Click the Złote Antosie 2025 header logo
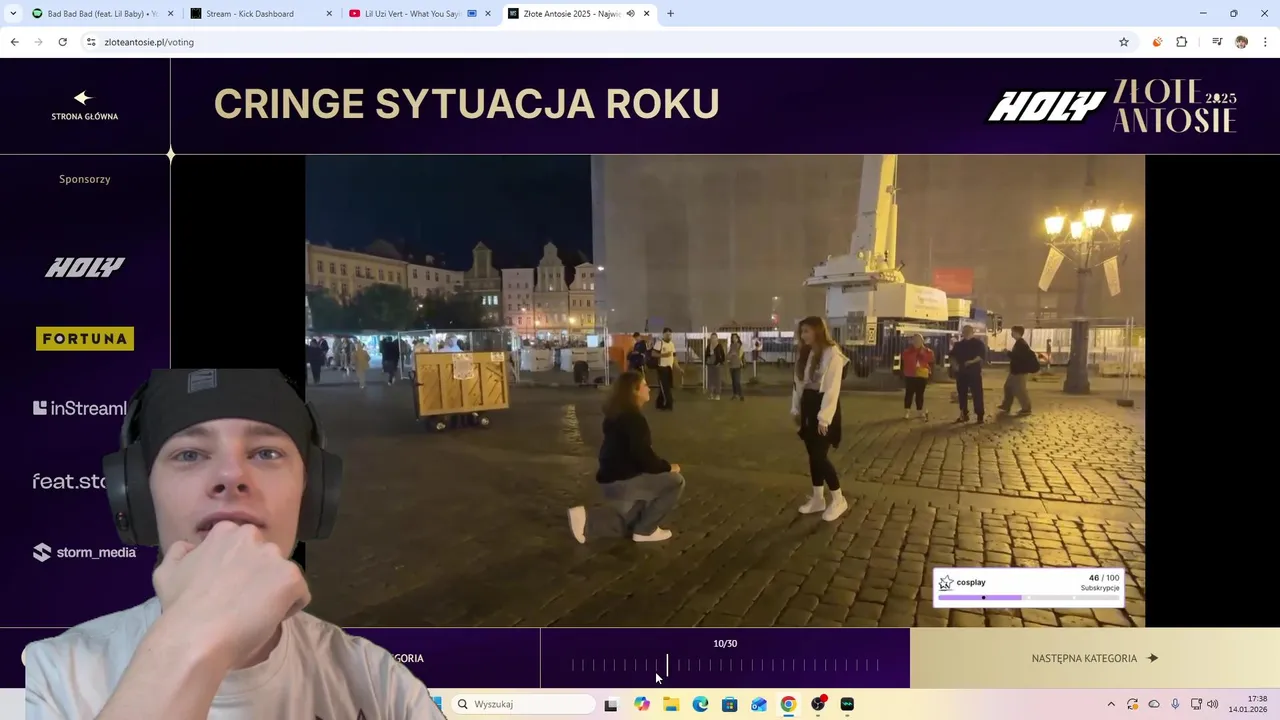Screen dimensions: 1280x720 pyautogui.click(x=1175, y=106)
